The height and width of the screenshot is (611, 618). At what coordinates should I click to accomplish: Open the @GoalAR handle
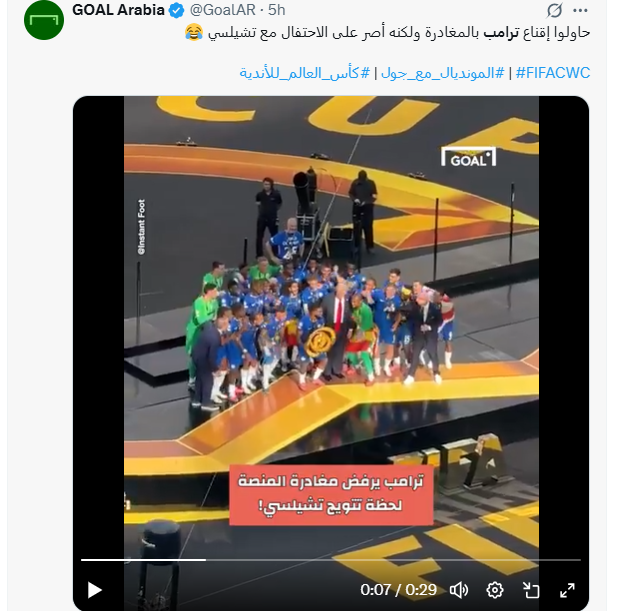223,10
